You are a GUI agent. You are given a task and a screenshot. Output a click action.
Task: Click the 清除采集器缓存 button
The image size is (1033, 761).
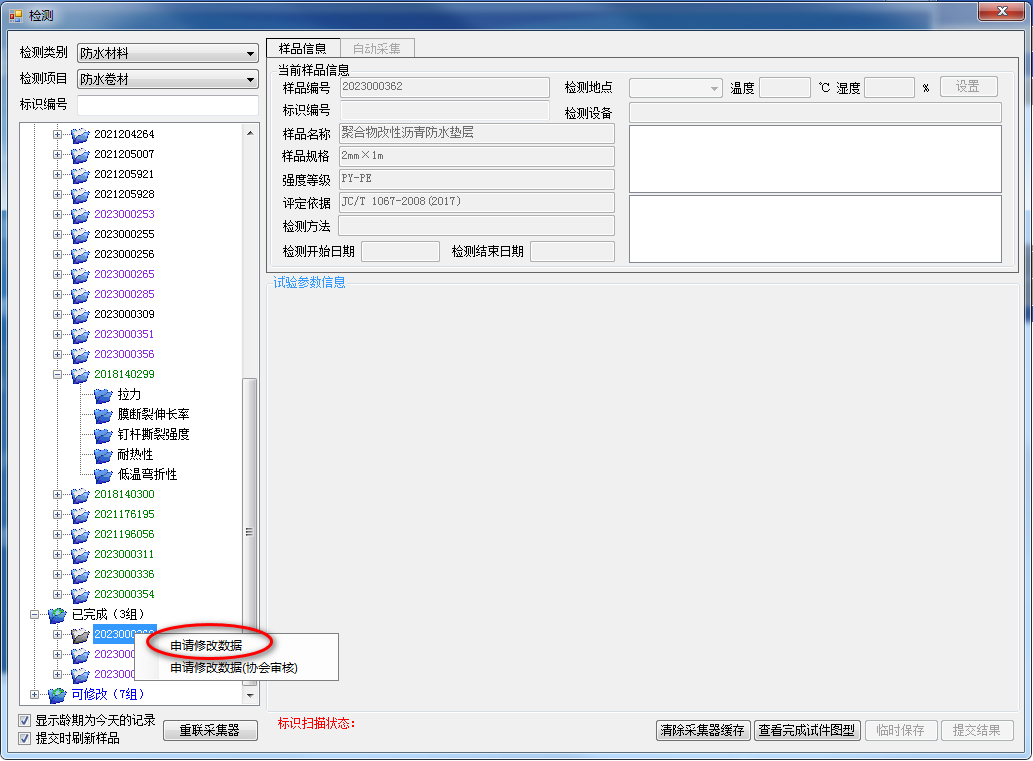point(702,730)
